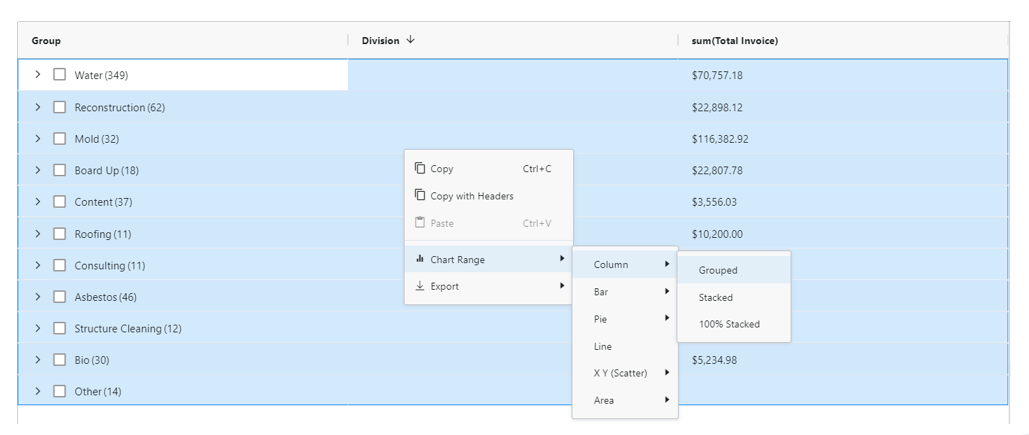Click the Copy with Headers icon
Image resolution: width=1029 pixels, height=435 pixels.
[420, 196]
